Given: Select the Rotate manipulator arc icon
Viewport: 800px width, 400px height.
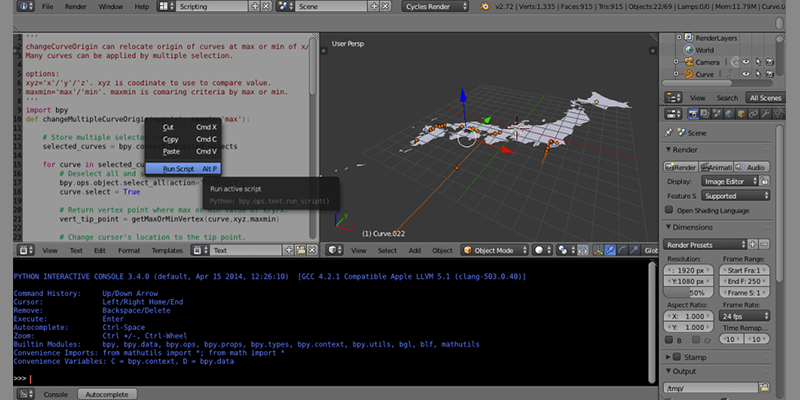Looking at the screenshot, I should [x=622, y=251].
